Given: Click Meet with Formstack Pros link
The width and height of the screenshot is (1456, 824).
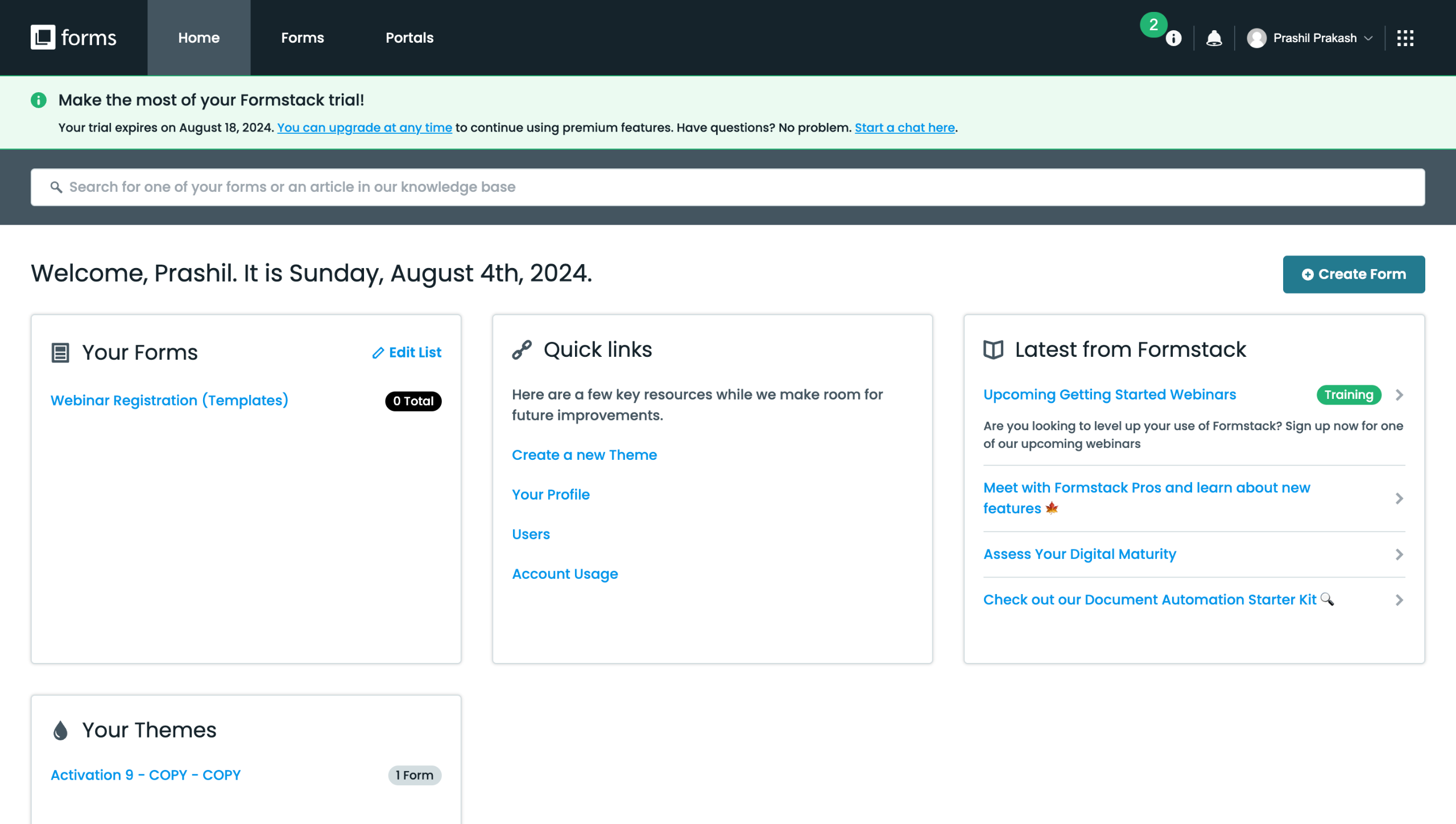Looking at the screenshot, I should [x=1147, y=498].
